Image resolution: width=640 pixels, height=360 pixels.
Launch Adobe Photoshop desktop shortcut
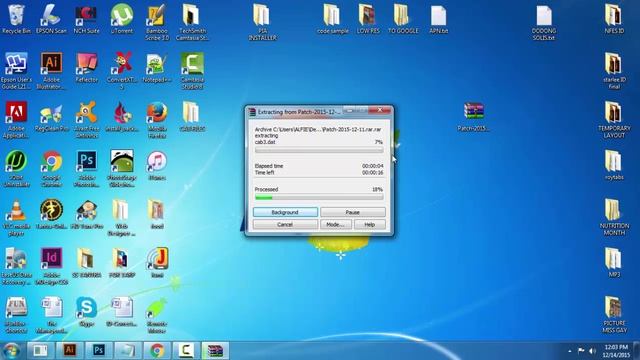click(x=86, y=169)
